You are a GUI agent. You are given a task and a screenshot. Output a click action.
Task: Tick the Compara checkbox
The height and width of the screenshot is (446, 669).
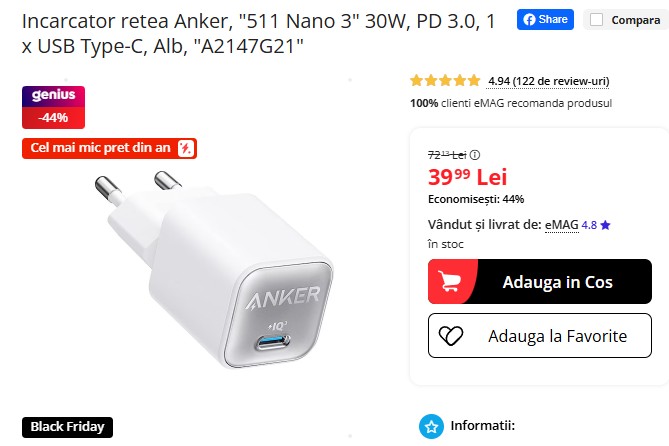(x=596, y=20)
